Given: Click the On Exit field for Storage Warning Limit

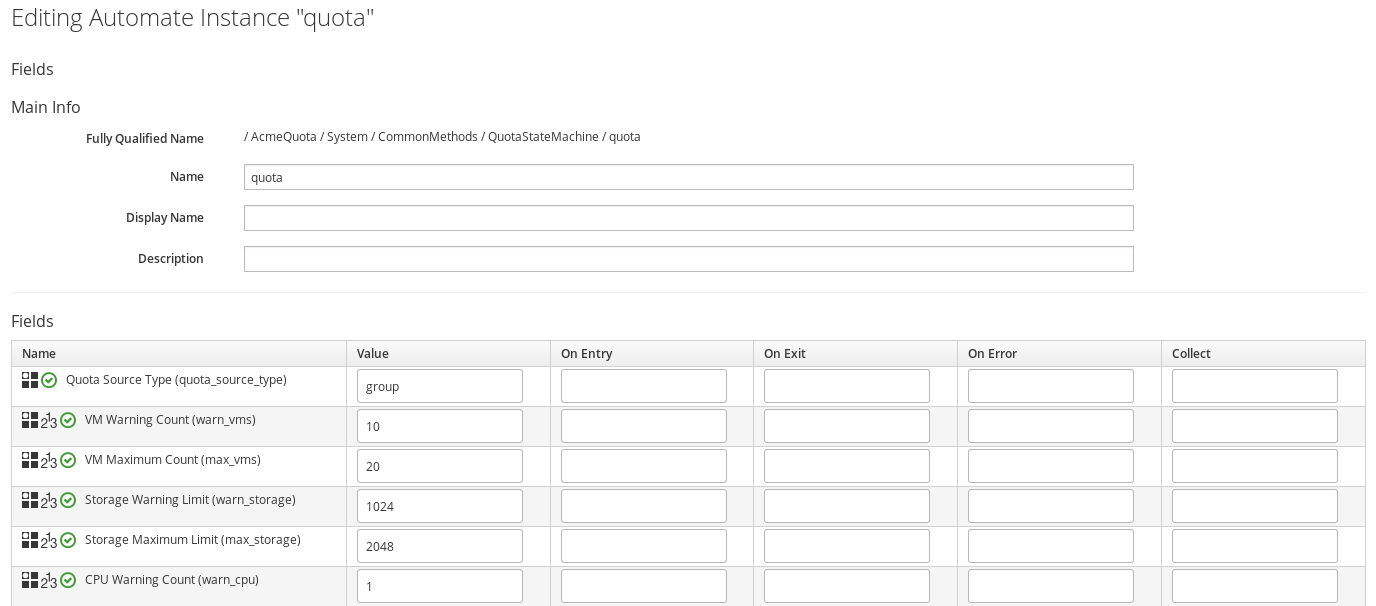Looking at the screenshot, I should click(x=846, y=506).
